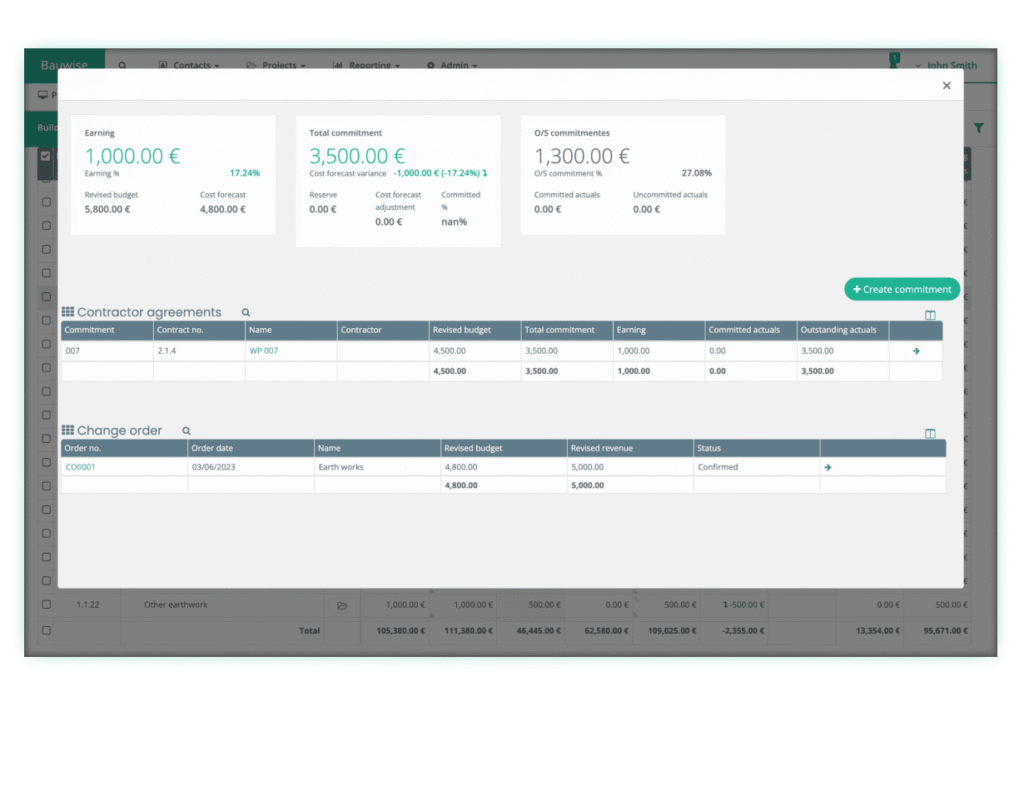1024x801 pixels.
Task: Click cost forecast variance -1,000.00 € value
Action: 440,174
